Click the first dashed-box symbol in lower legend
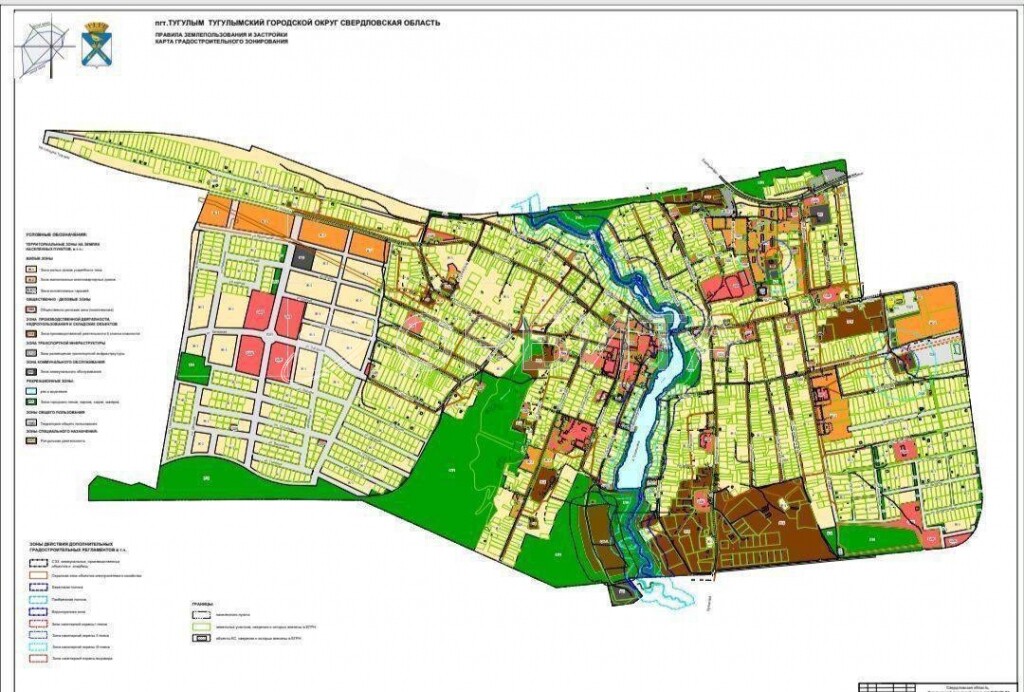The width and height of the screenshot is (1024, 692). pos(39,562)
